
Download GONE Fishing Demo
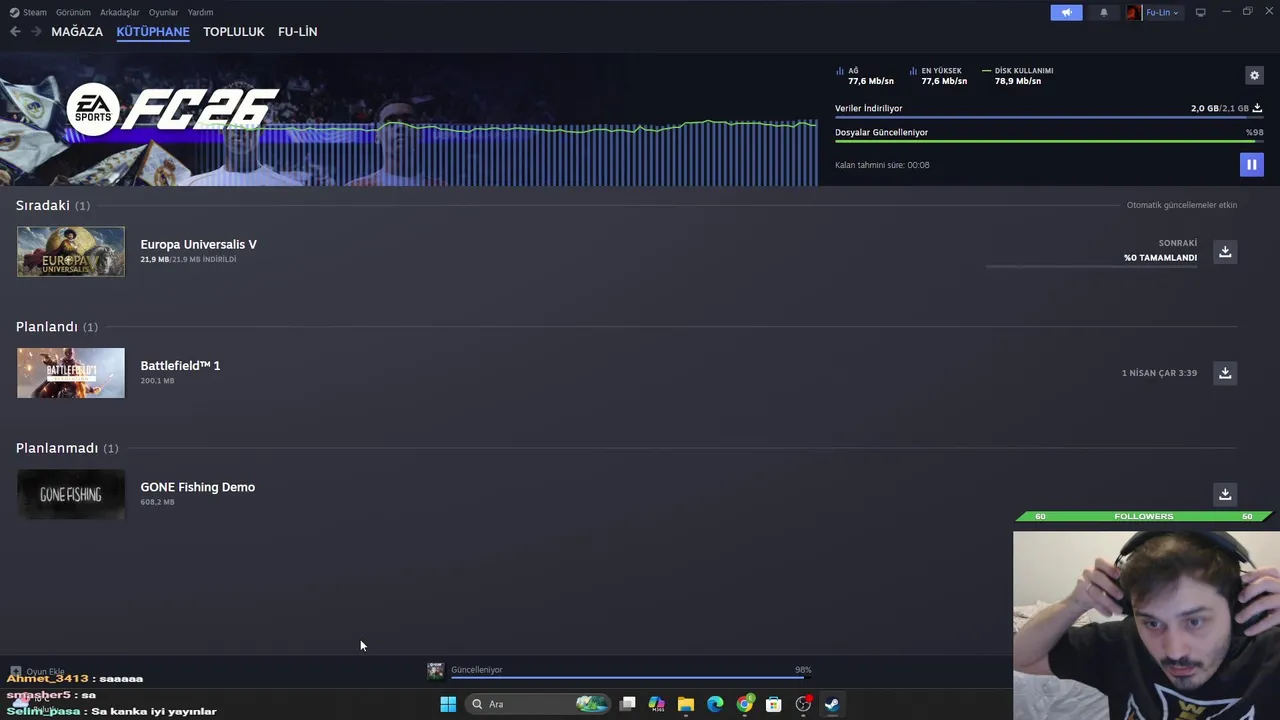1225,494
